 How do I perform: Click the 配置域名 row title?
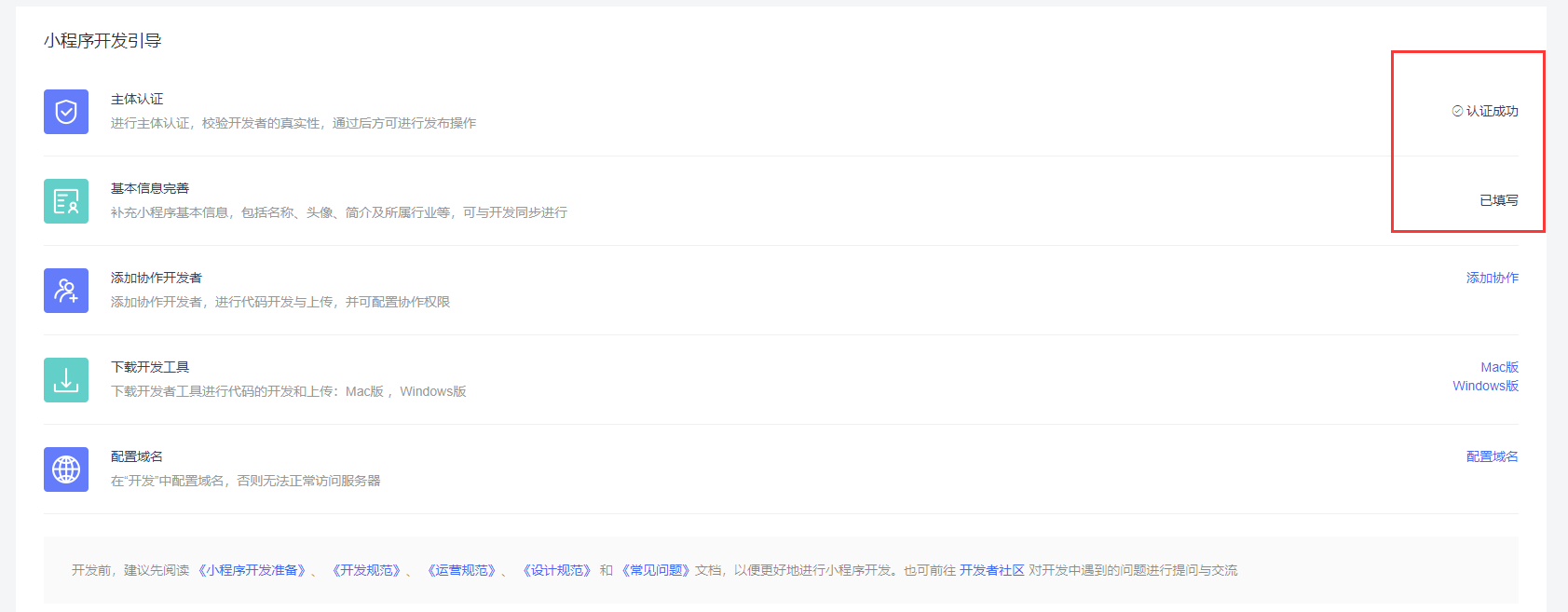(x=137, y=456)
